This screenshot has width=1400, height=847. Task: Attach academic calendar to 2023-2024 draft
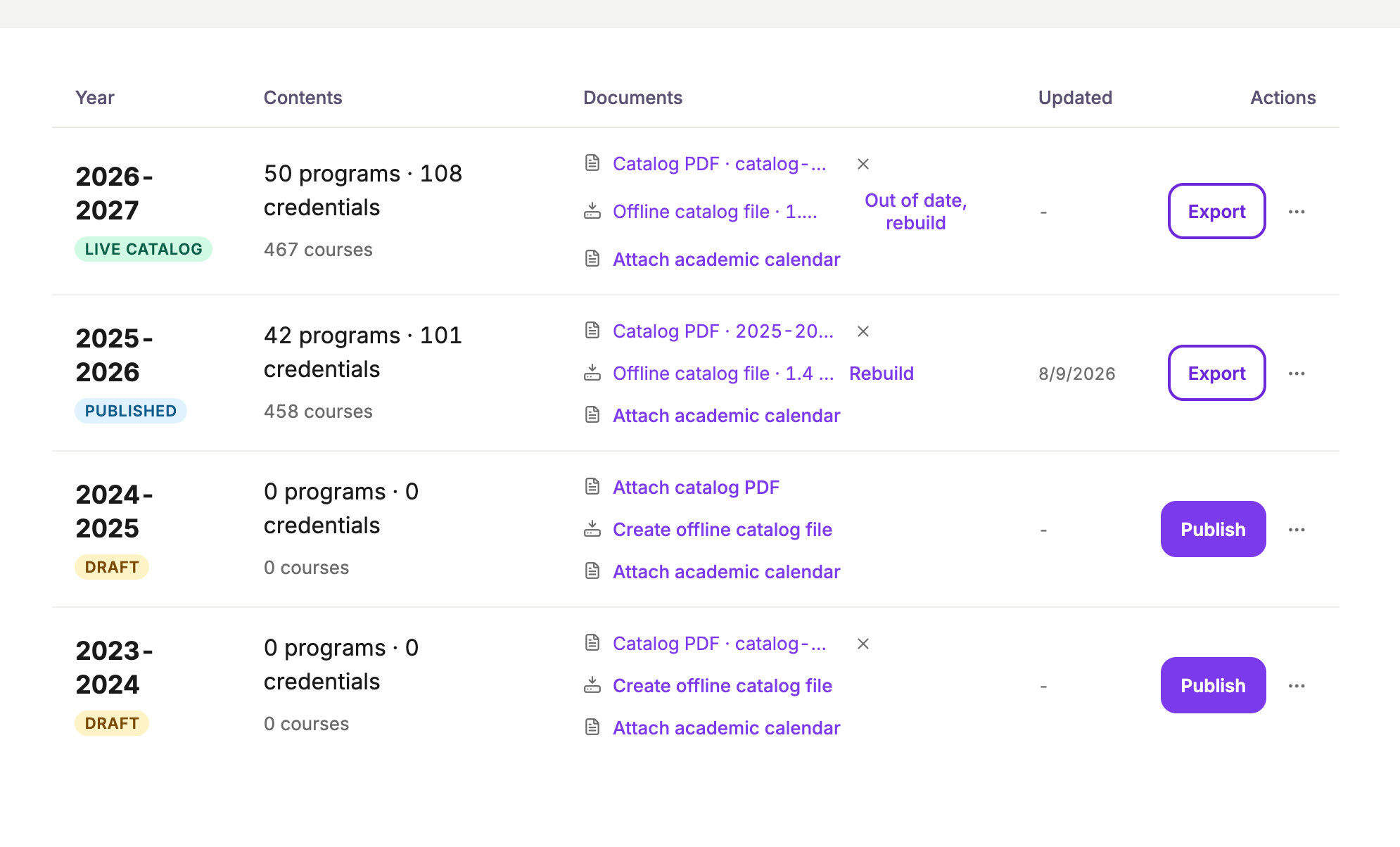[x=726, y=728]
